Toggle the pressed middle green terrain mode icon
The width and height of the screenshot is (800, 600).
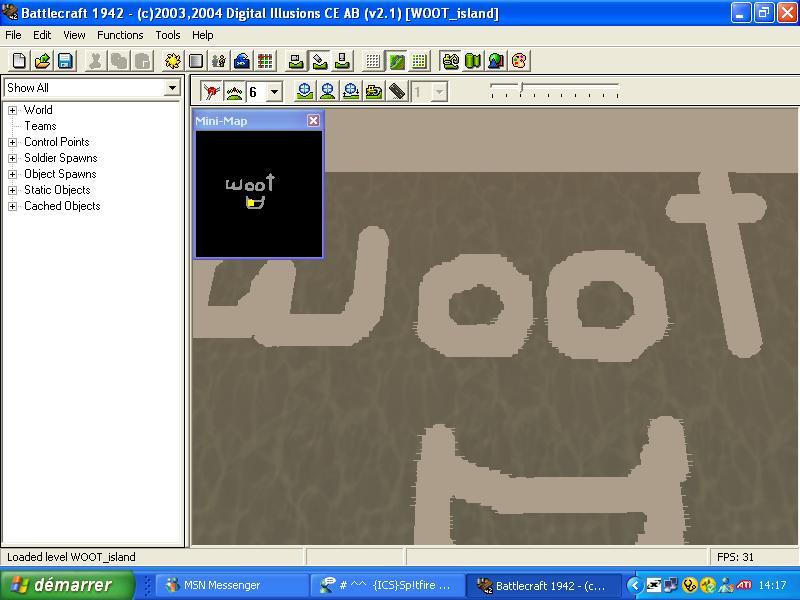(319, 61)
